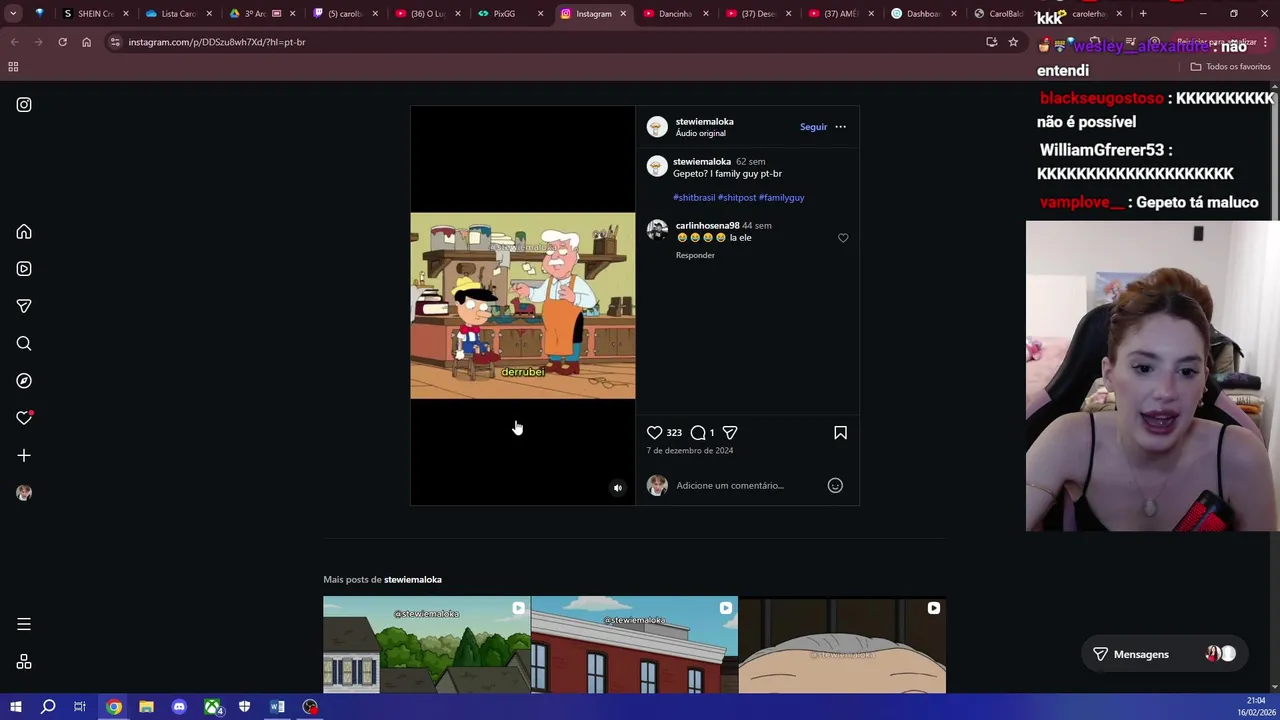
Task: Open the emoji picker in comment box
Action: (835, 486)
